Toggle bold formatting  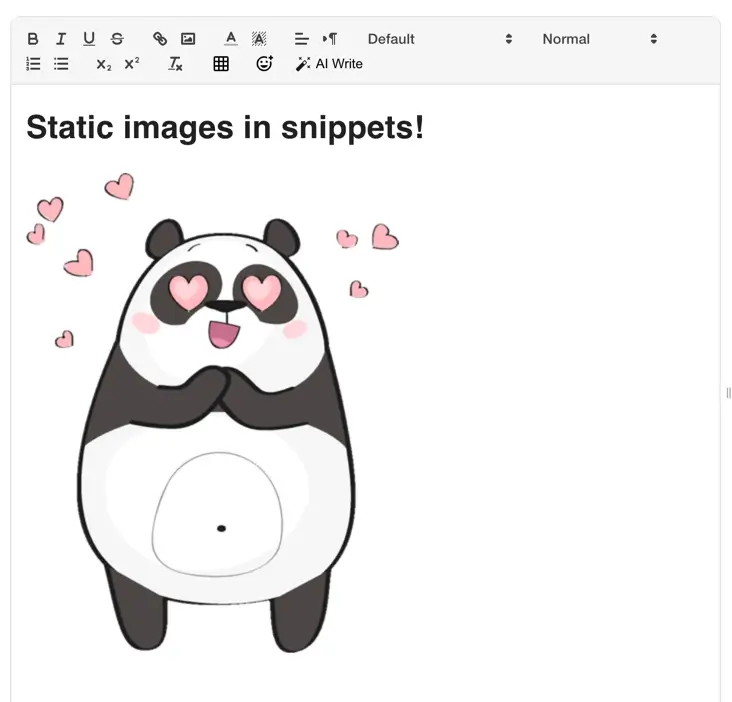pyautogui.click(x=33, y=39)
